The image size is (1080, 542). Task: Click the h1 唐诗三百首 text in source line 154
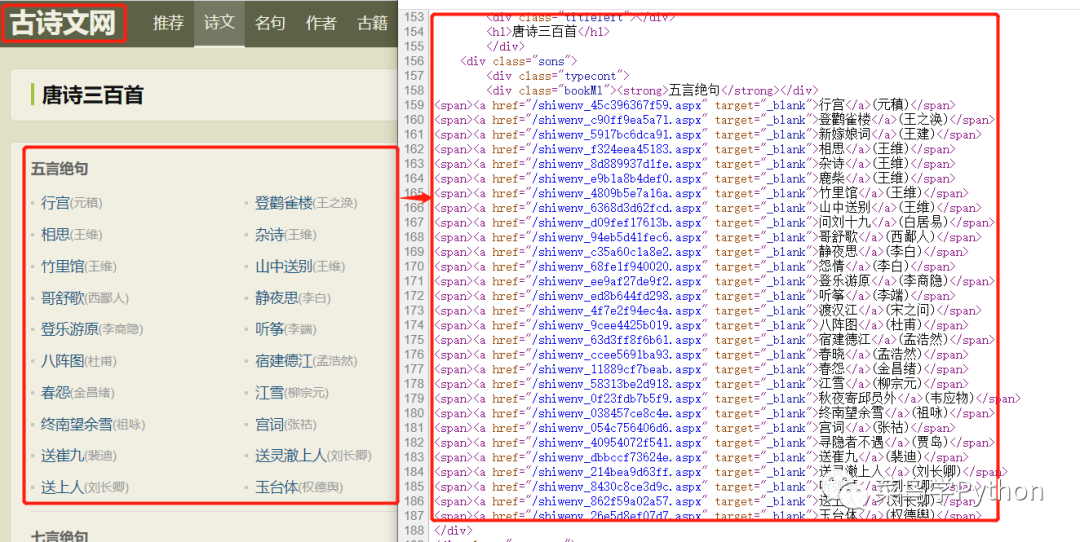pyautogui.click(x=544, y=32)
